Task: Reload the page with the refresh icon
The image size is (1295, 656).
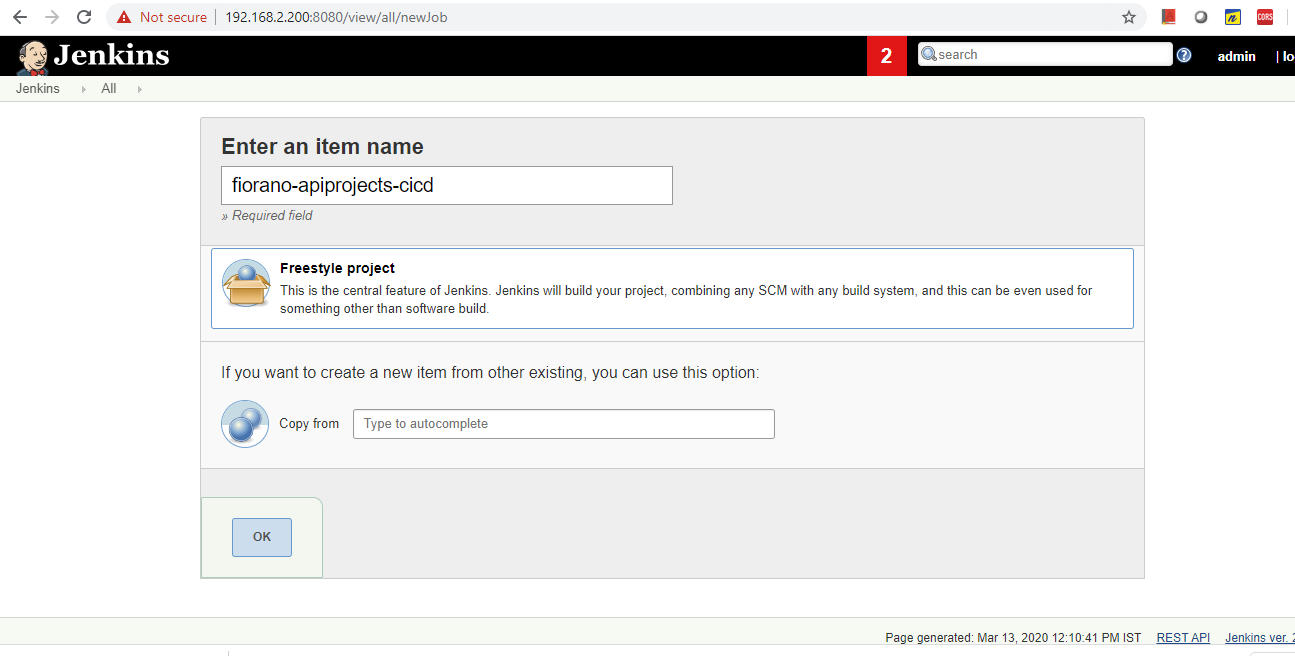Action: (84, 17)
